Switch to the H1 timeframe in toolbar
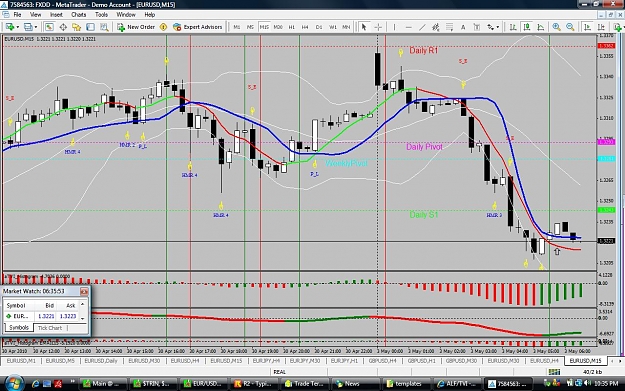The height and width of the screenshot is (391, 625). pyautogui.click(x=292, y=27)
